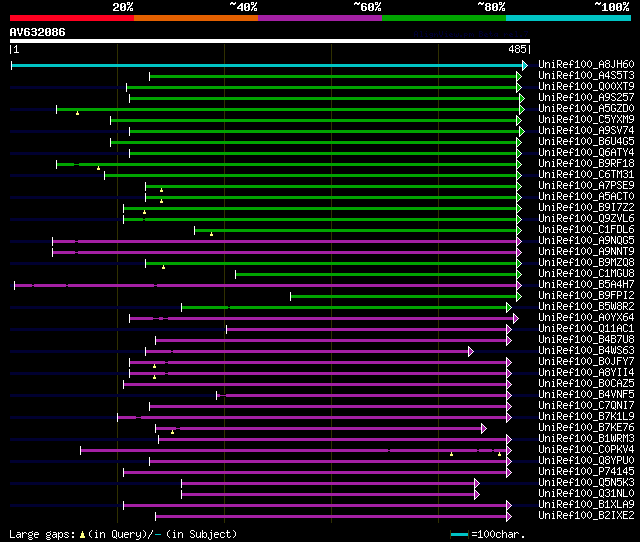Viewport: 640px width, 542px height.
Task: Click the yellow gap marker under UniRef100_C1FDL6
Action: (x=211, y=234)
